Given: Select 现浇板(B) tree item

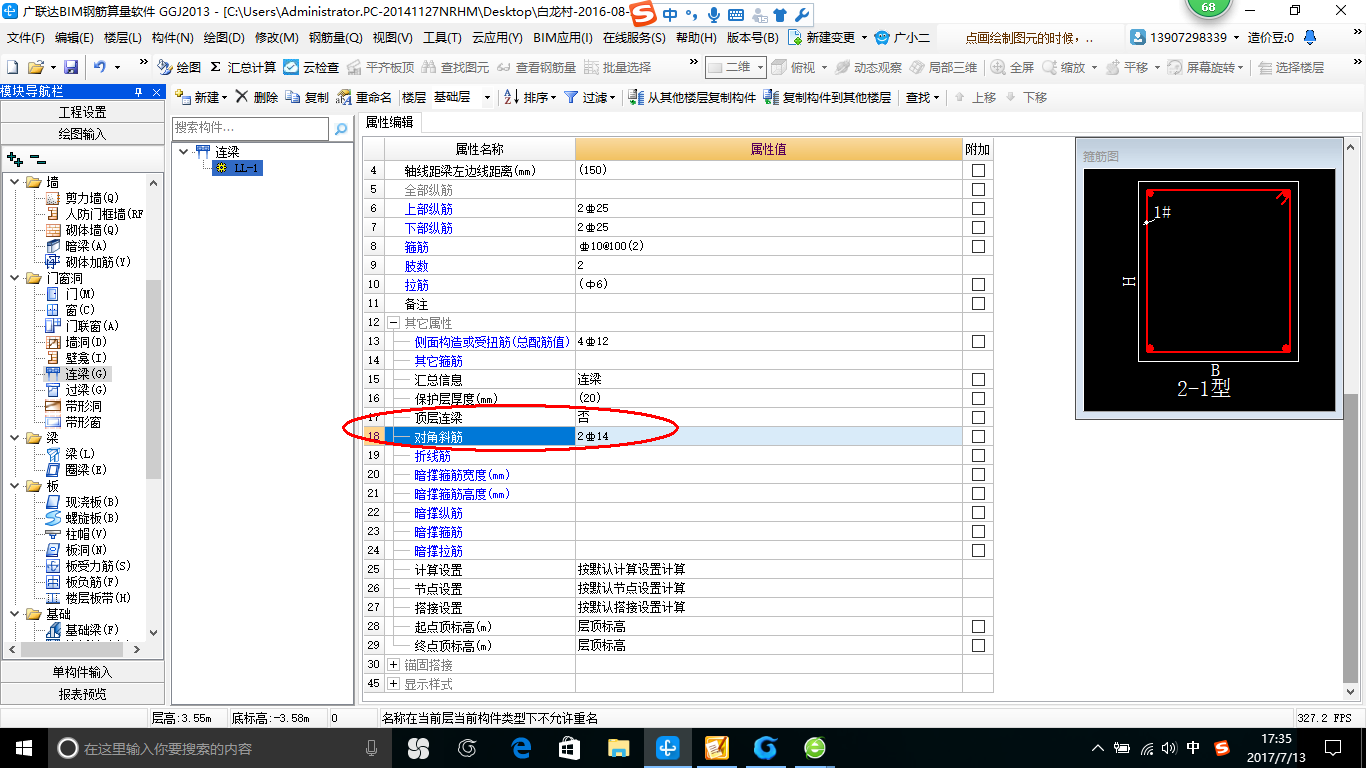Looking at the screenshot, I should pos(92,502).
